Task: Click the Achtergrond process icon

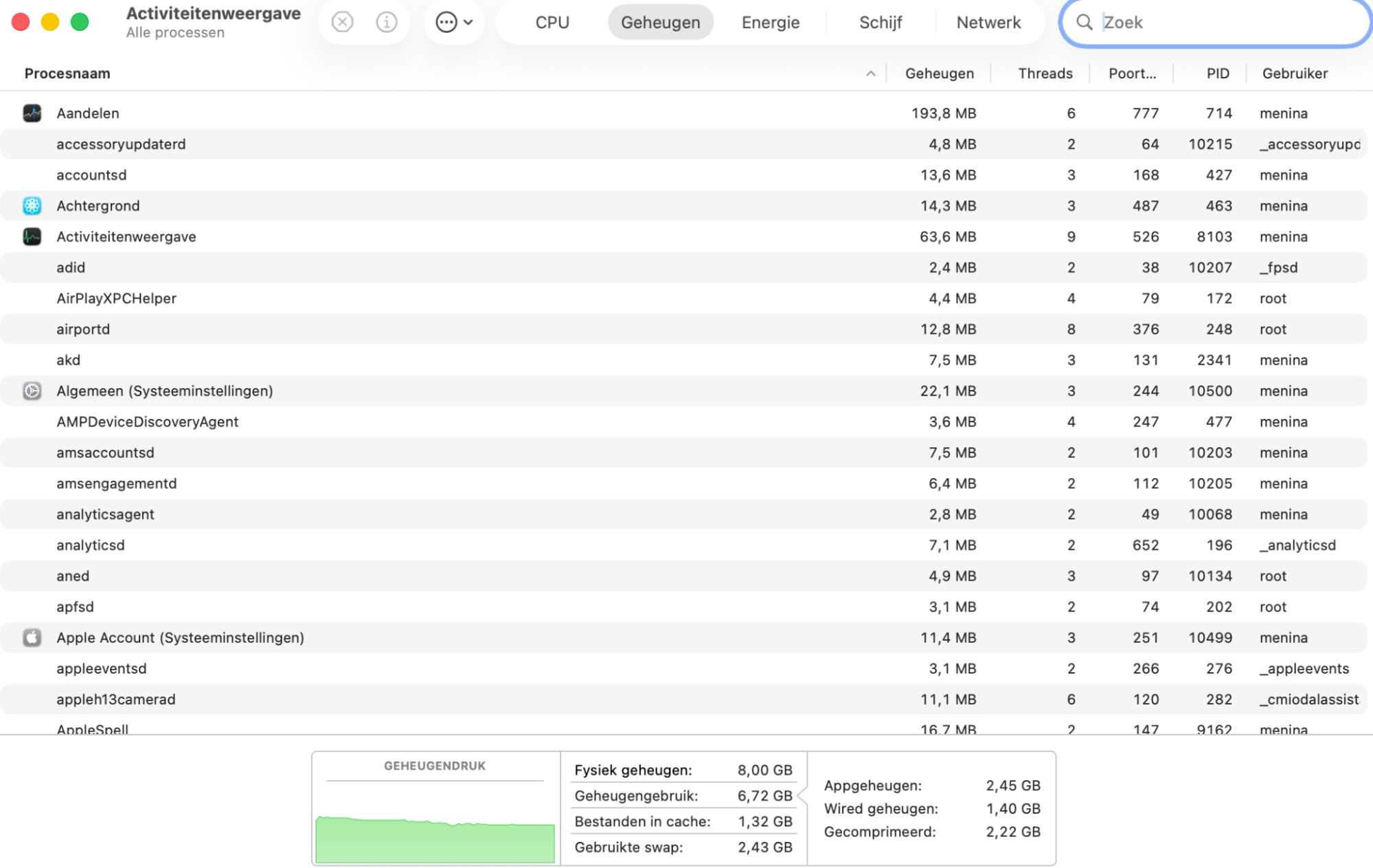Action: [x=32, y=206]
